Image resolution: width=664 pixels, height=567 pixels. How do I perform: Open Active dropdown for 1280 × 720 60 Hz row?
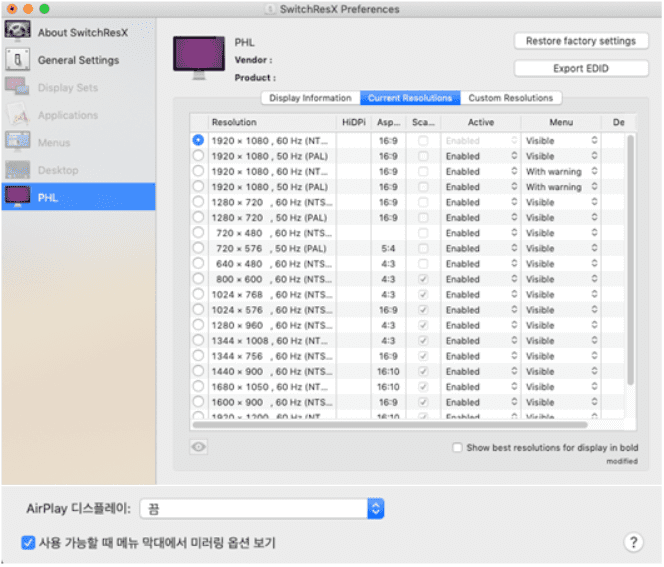pos(481,202)
